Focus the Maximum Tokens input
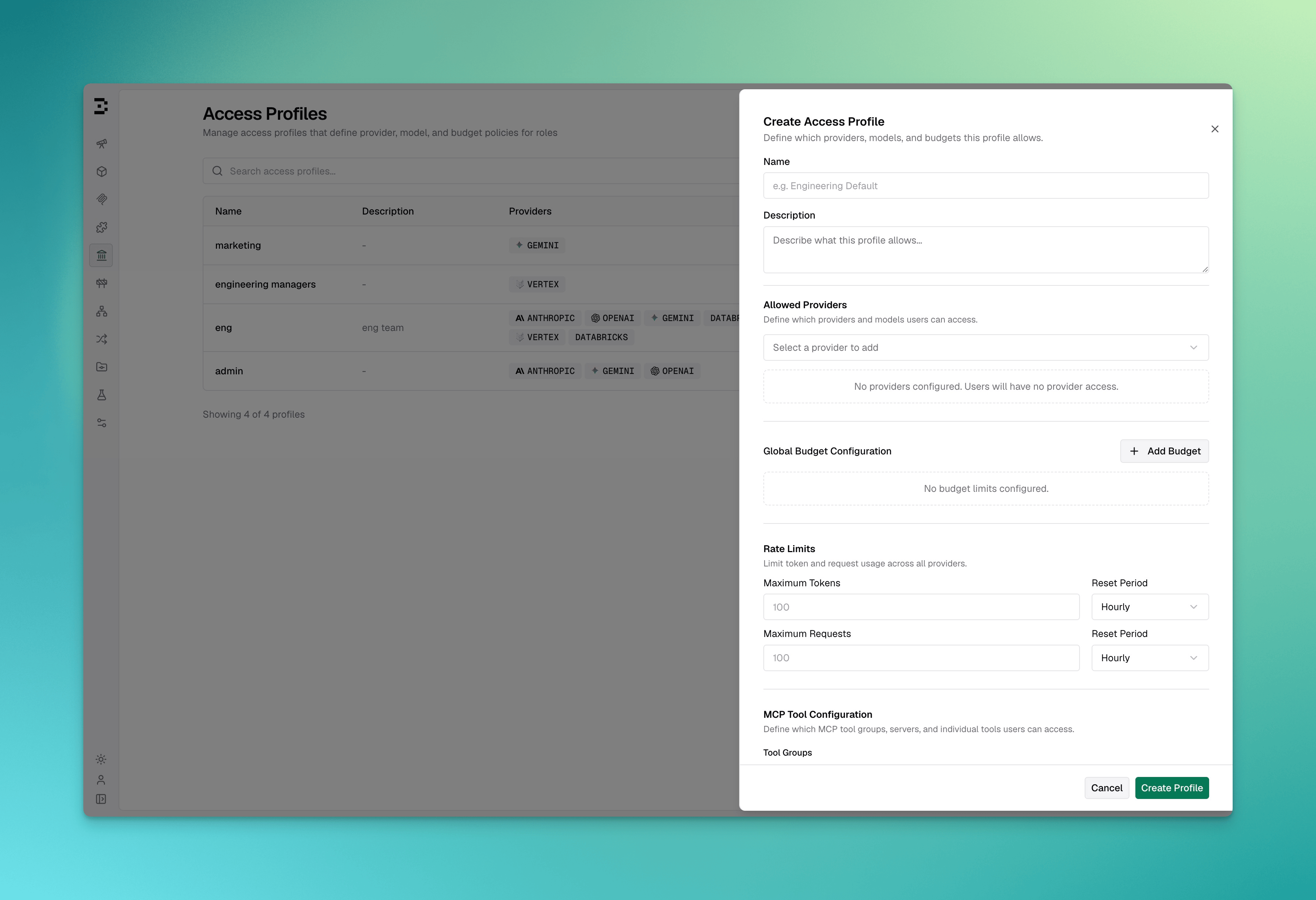The height and width of the screenshot is (900, 1316). click(921, 607)
